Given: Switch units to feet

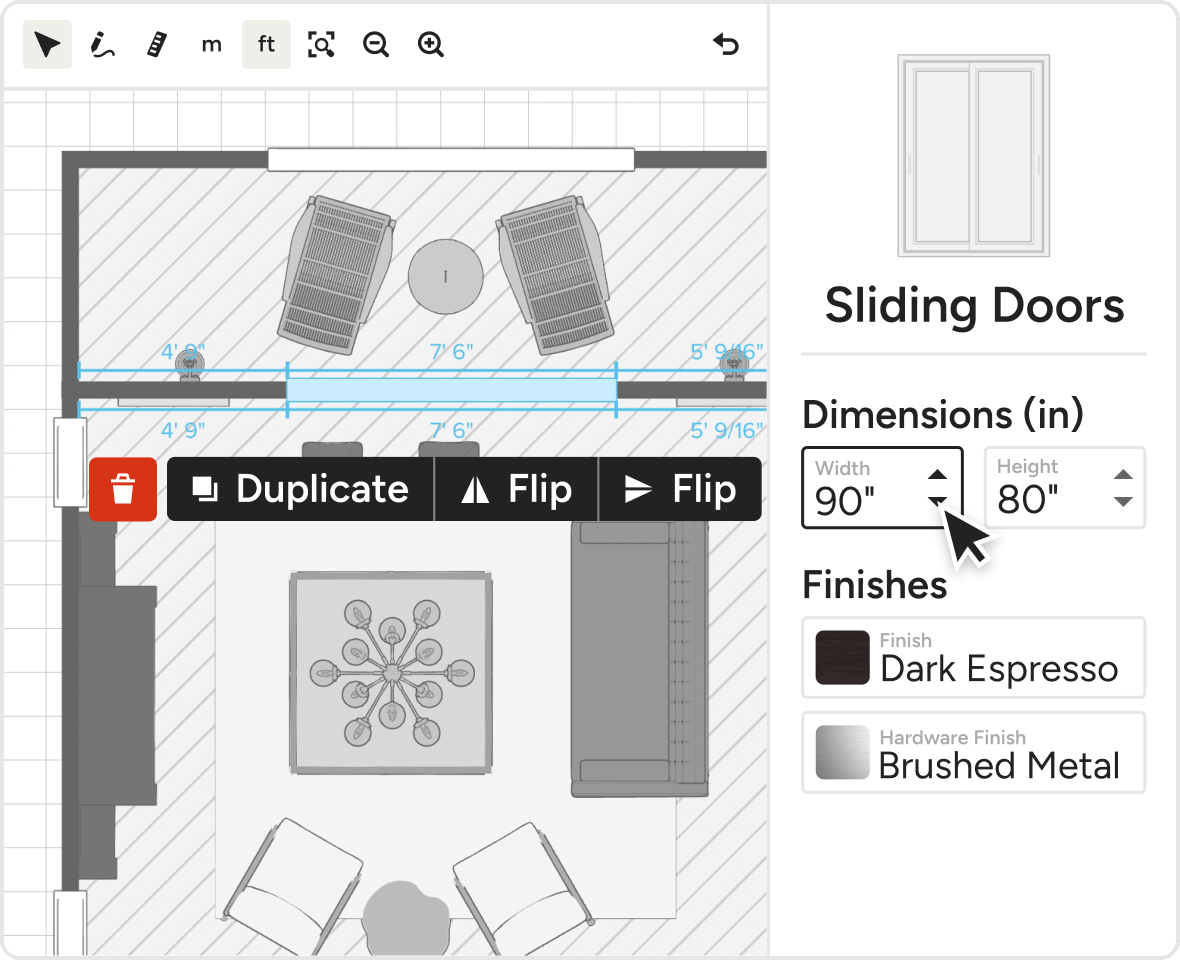Looking at the screenshot, I should click(x=266, y=45).
